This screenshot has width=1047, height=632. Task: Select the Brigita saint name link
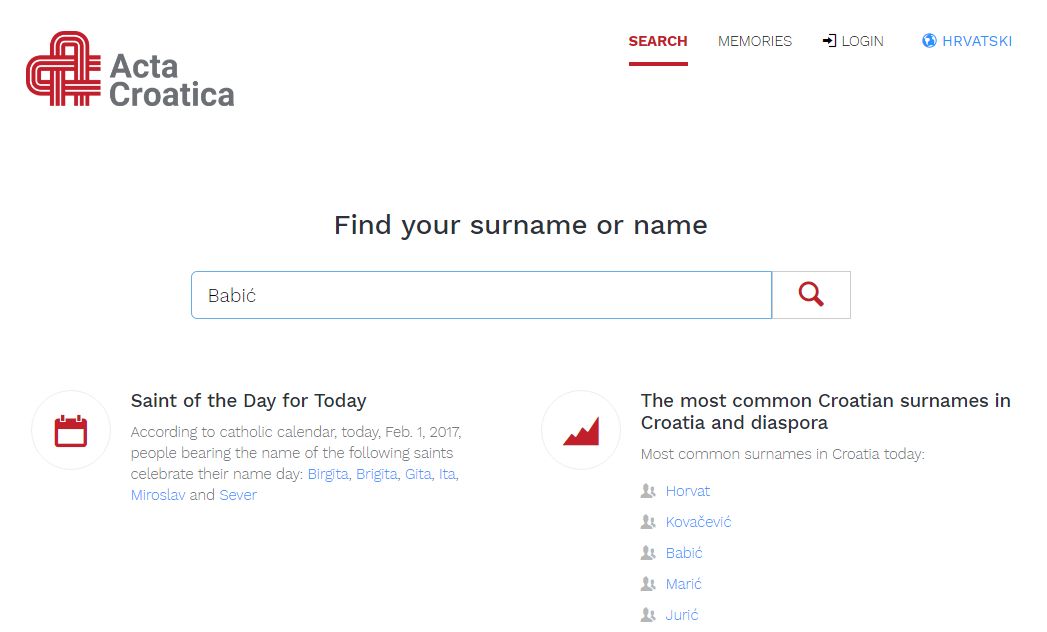pyautogui.click(x=376, y=474)
